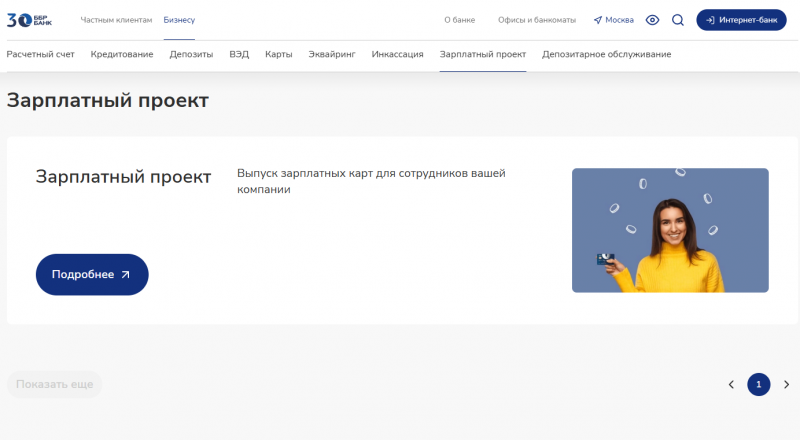The height and width of the screenshot is (440, 800).
Task: Click the Выпуск зарплатных карт description text
Action: click(371, 181)
